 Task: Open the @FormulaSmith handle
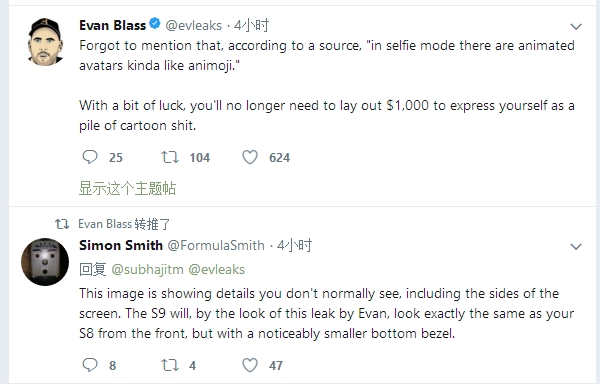click(216, 245)
